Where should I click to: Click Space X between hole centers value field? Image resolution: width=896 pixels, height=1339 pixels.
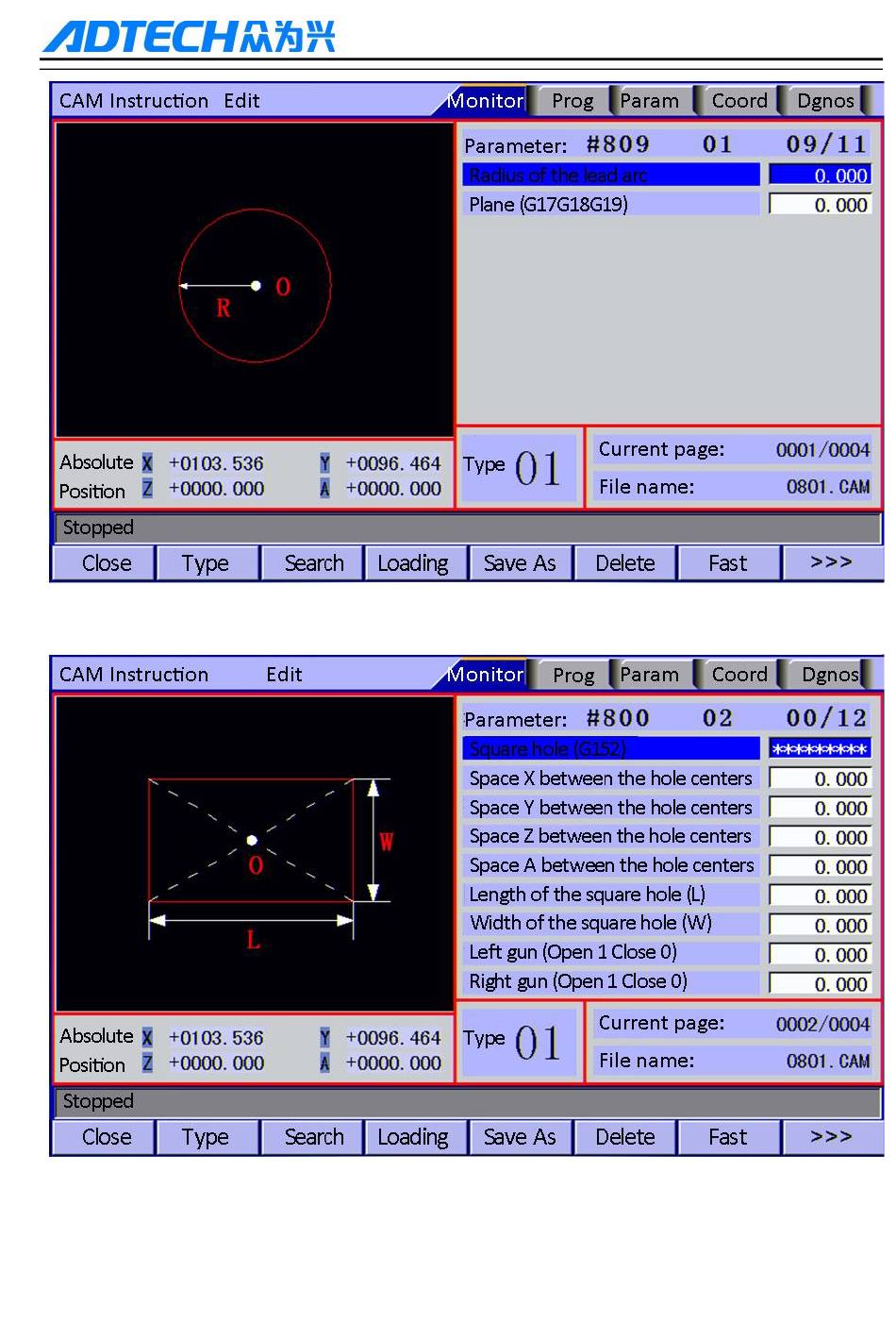click(x=820, y=778)
